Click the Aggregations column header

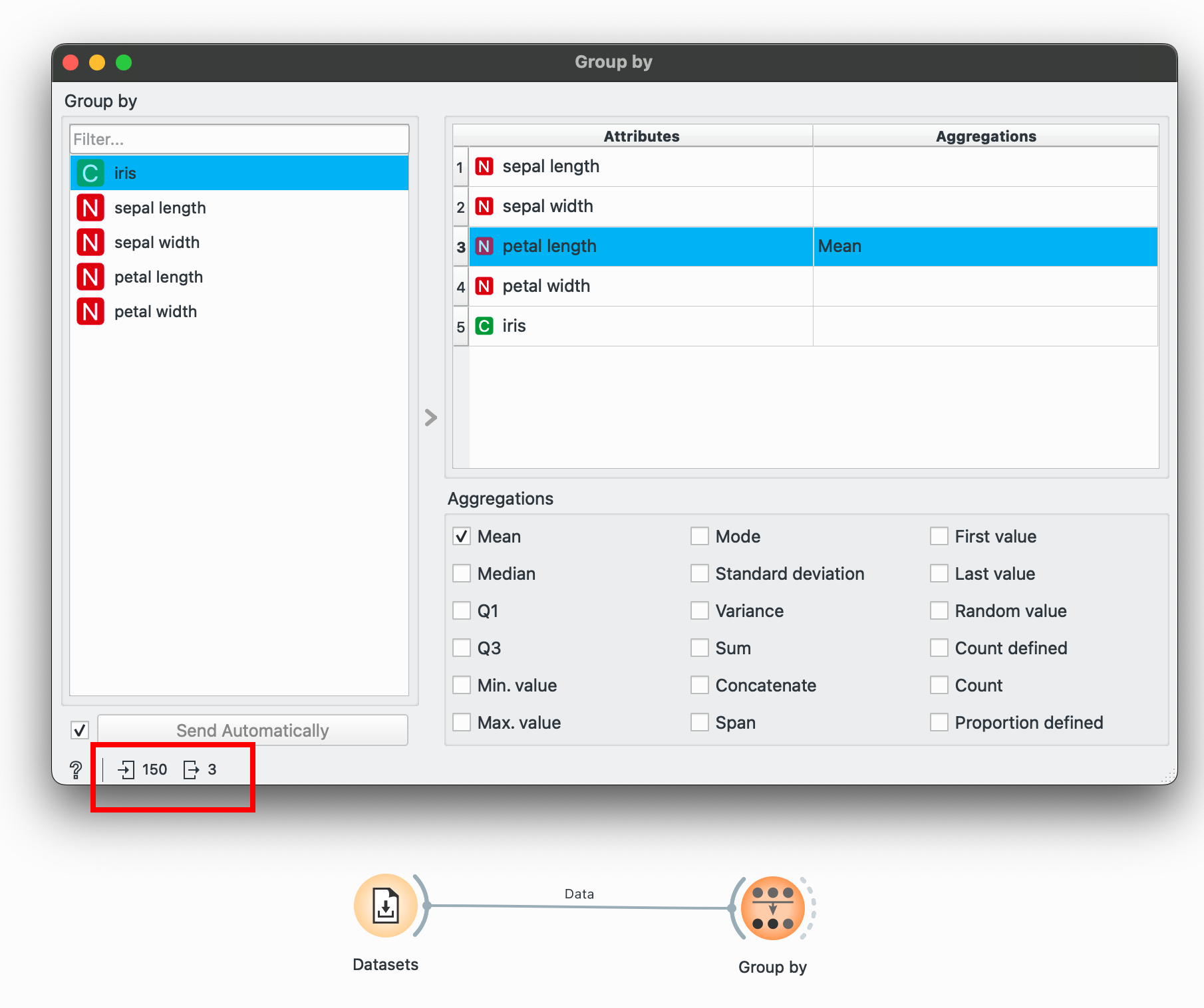[985, 136]
